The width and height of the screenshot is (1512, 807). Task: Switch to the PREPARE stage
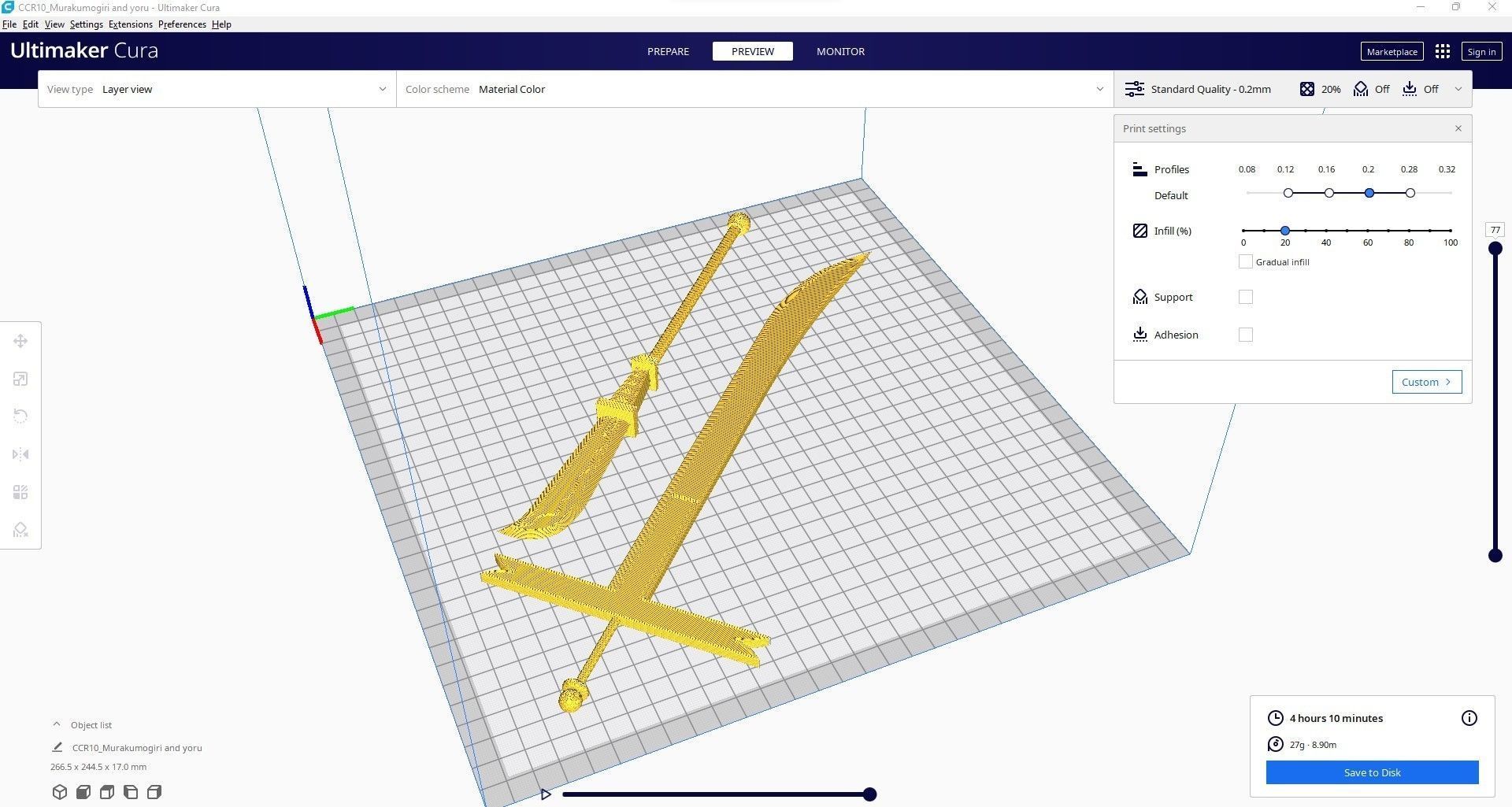668,51
